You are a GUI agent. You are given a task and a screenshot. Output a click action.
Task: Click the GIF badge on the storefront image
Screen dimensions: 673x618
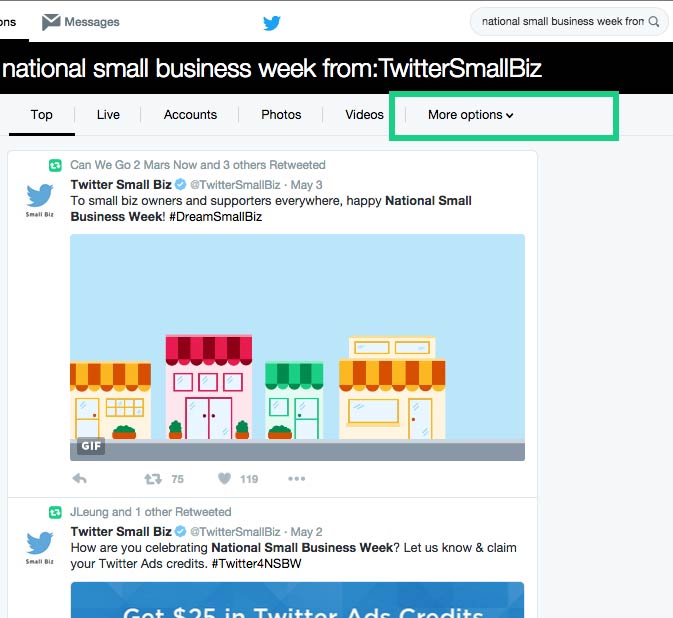click(91, 446)
